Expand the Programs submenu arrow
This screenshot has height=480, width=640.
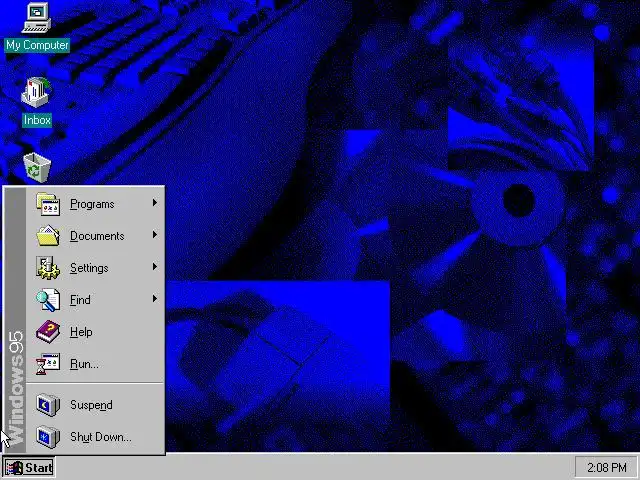[x=155, y=202]
